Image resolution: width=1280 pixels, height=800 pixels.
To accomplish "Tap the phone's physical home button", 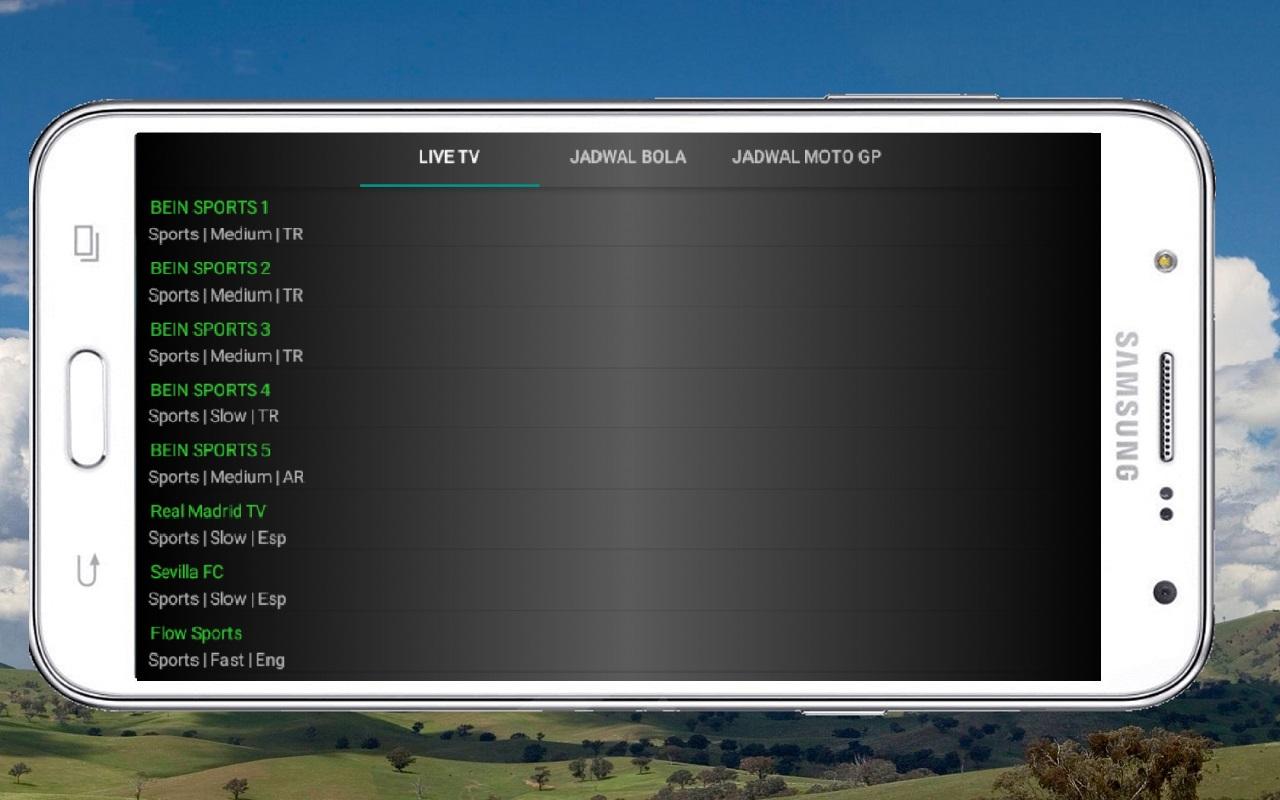I will coord(88,408).
